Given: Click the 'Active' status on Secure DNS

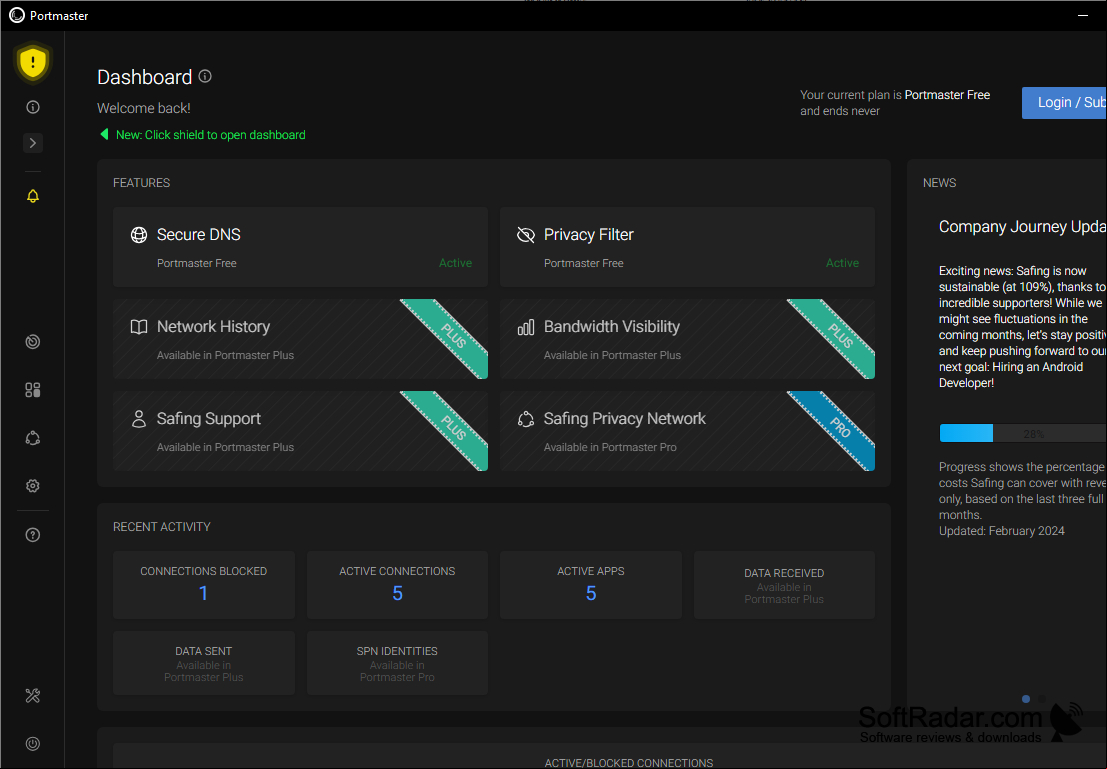Looking at the screenshot, I should [455, 263].
